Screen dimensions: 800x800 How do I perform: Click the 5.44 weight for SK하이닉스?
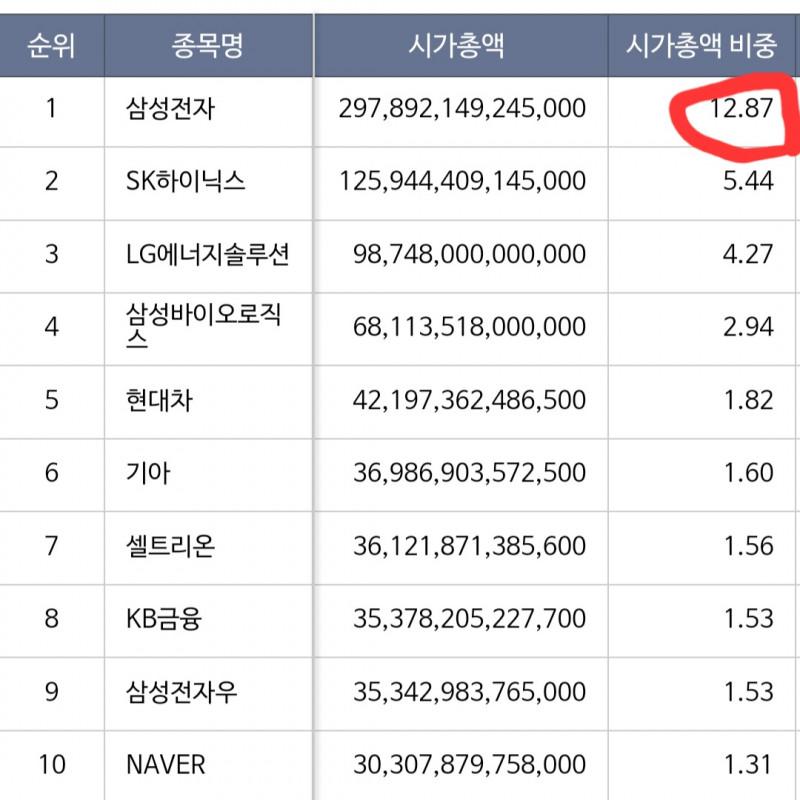[x=748, y=181]
